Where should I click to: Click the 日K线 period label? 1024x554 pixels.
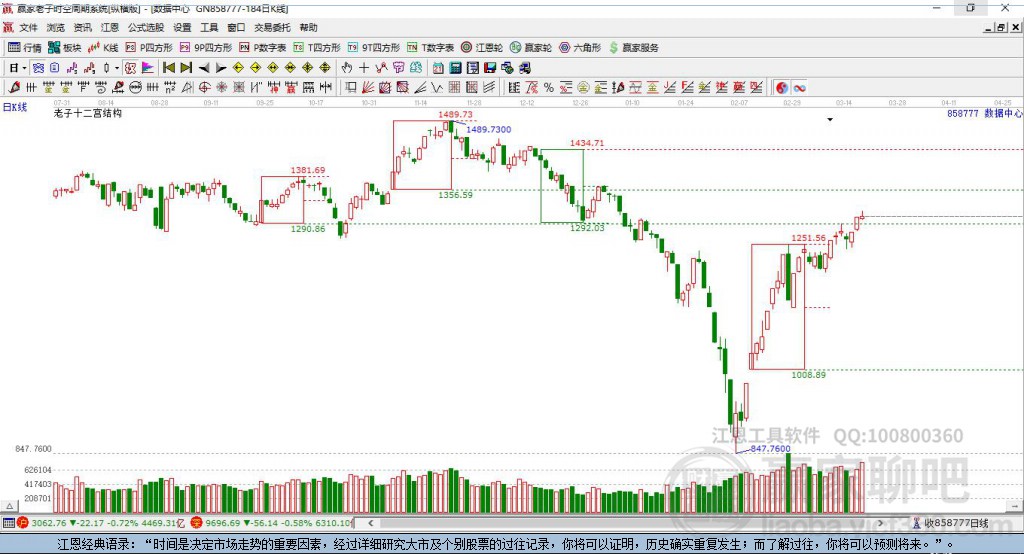[x=15, y=107]
